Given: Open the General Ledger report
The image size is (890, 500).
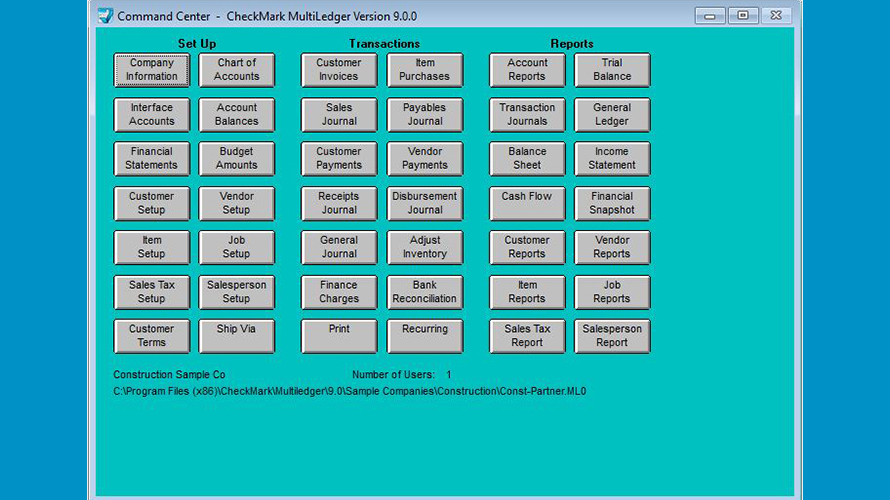Looking at the screenshot, I should click(x=612, y=115).
